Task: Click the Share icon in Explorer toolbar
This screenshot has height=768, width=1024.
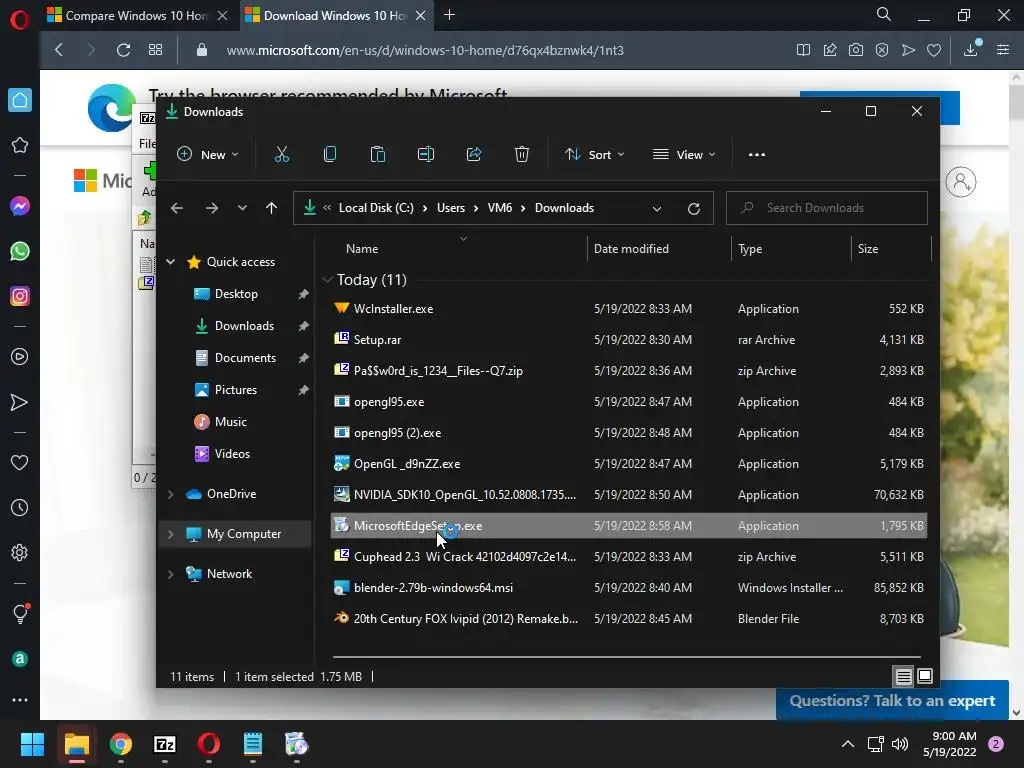Action: click(x=473, y=155)
